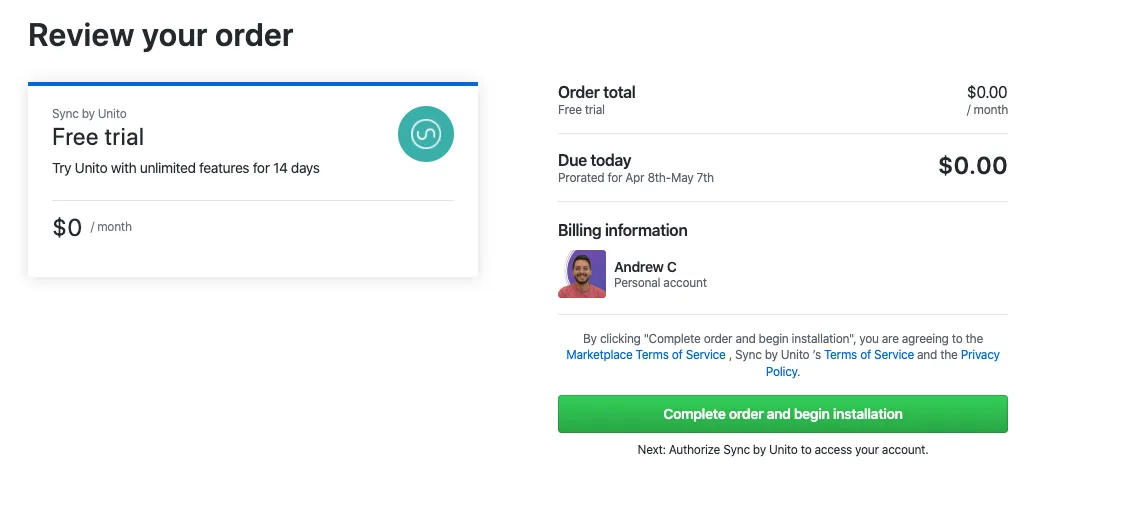Click the Review your order heading
The height and width of the screenshot is (510, 1128).
[x=161, y=36]
